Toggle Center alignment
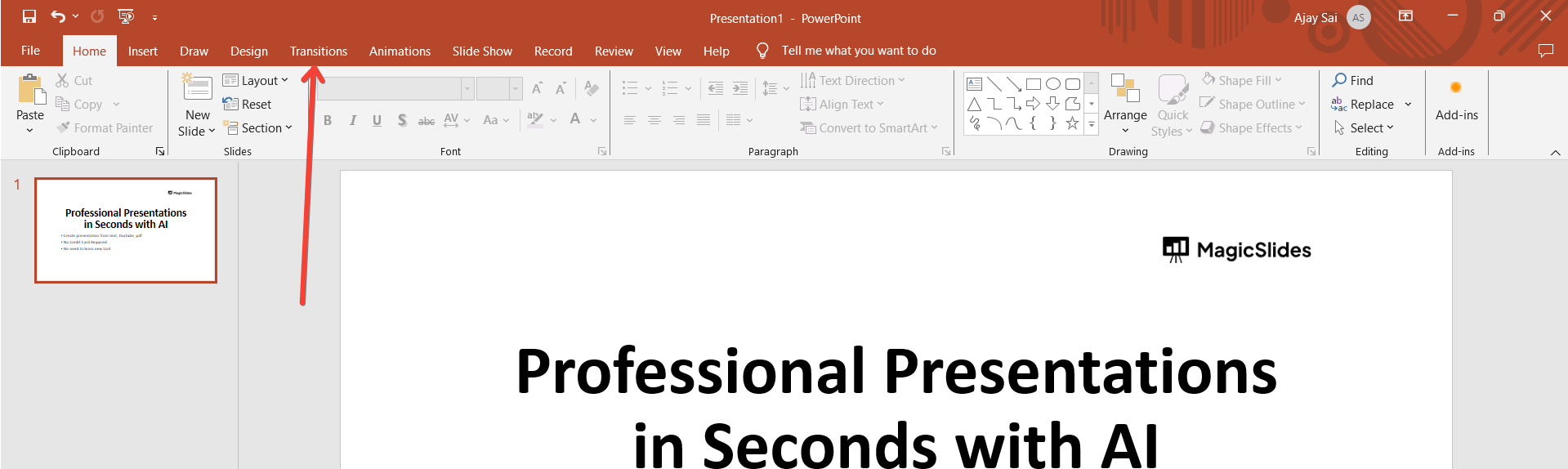 coord(654,120)
